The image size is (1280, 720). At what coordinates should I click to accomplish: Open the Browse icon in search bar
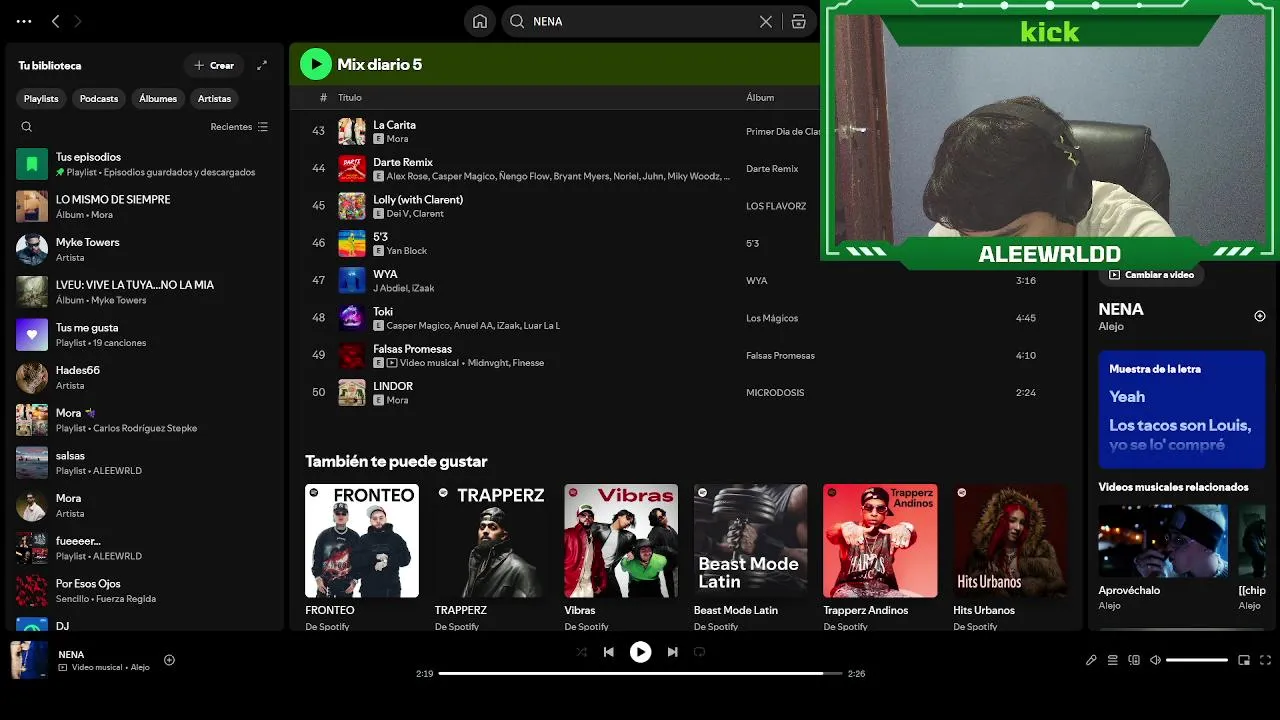point(798,21)
